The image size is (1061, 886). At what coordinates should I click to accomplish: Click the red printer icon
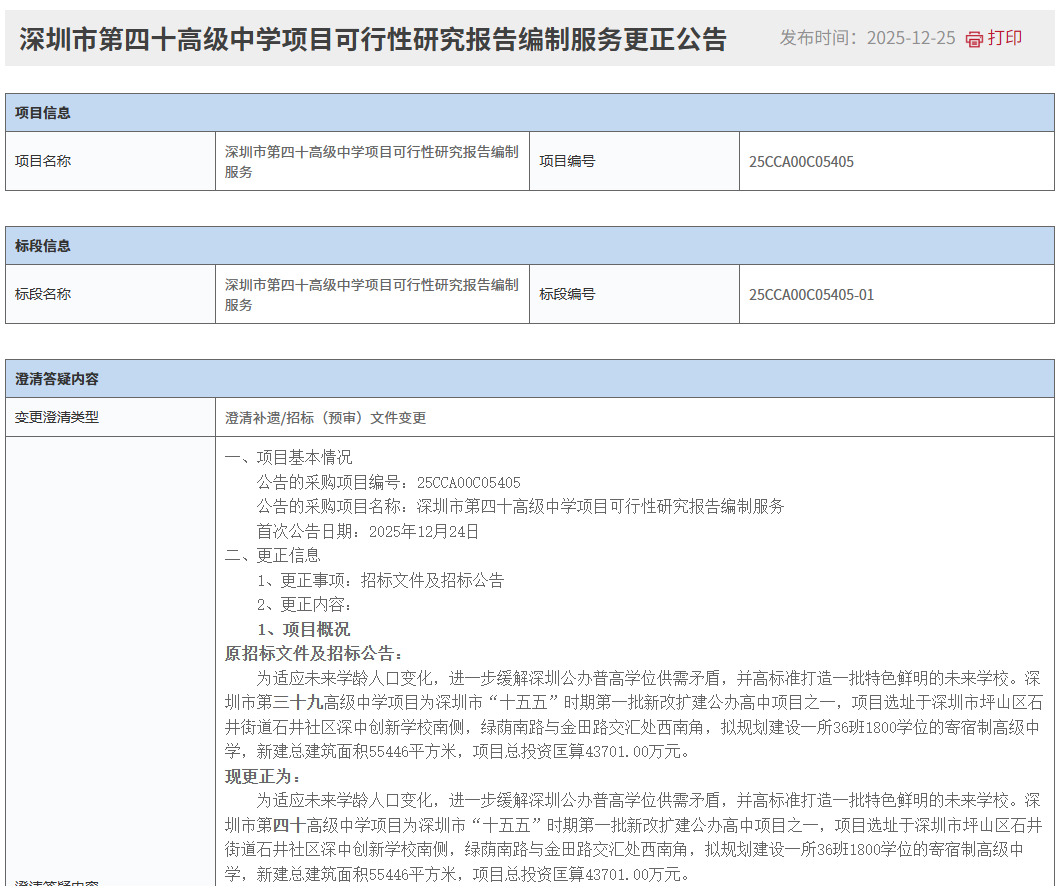(x=974, y=40)
